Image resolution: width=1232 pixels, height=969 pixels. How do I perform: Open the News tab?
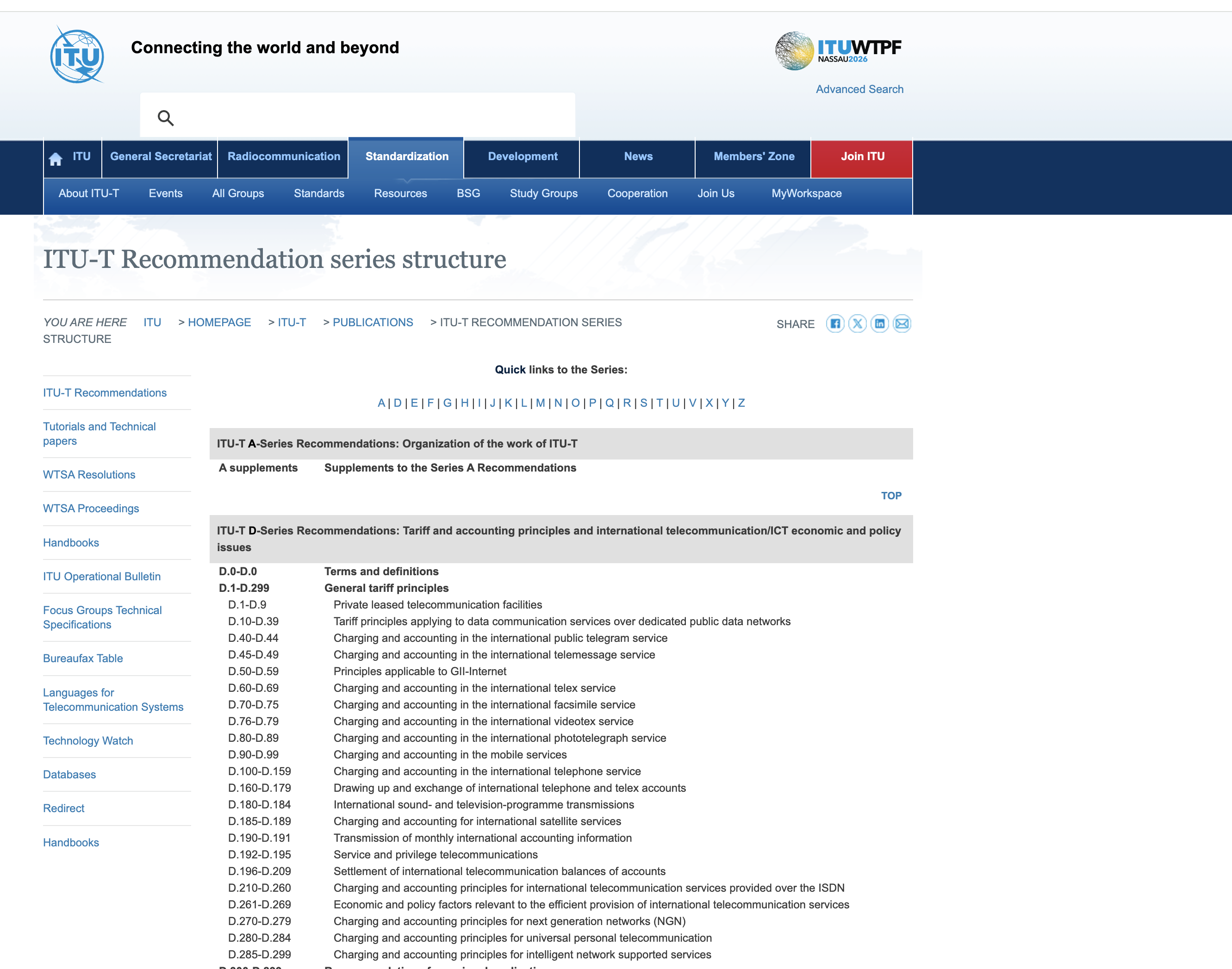(x=638, y=156)
